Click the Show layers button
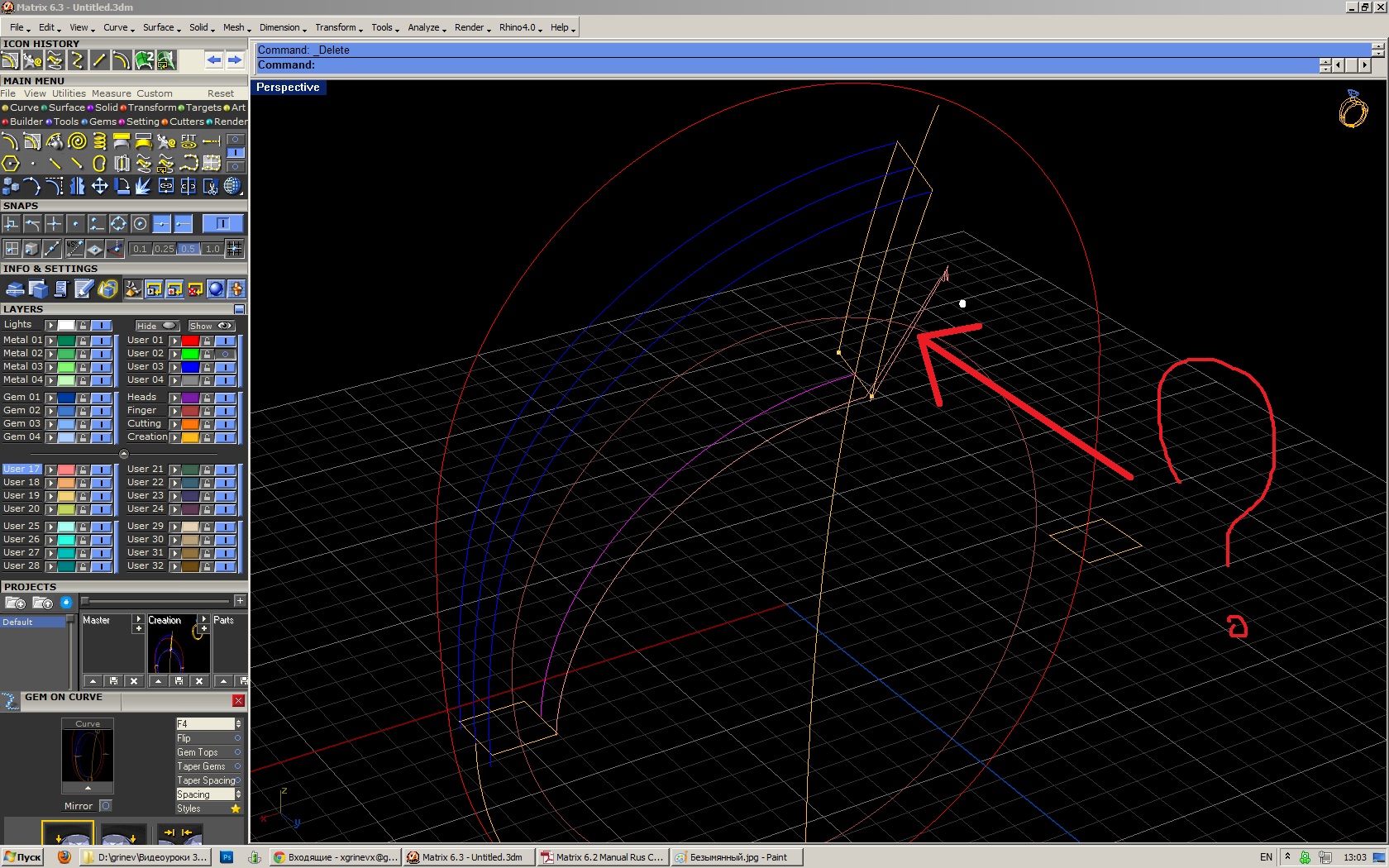1389x868 pixels. pos(211,326)
